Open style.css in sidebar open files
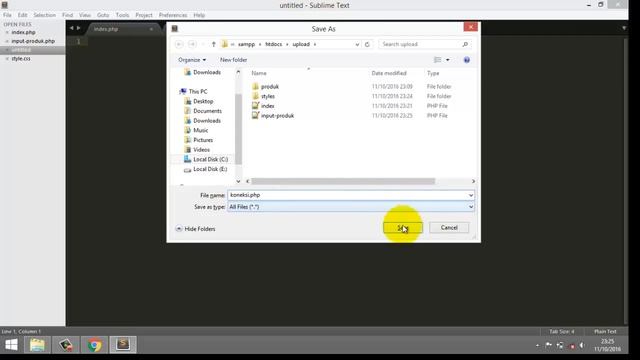Image resolution: width=640 pixels, height=360 pixels. point(21,59)
